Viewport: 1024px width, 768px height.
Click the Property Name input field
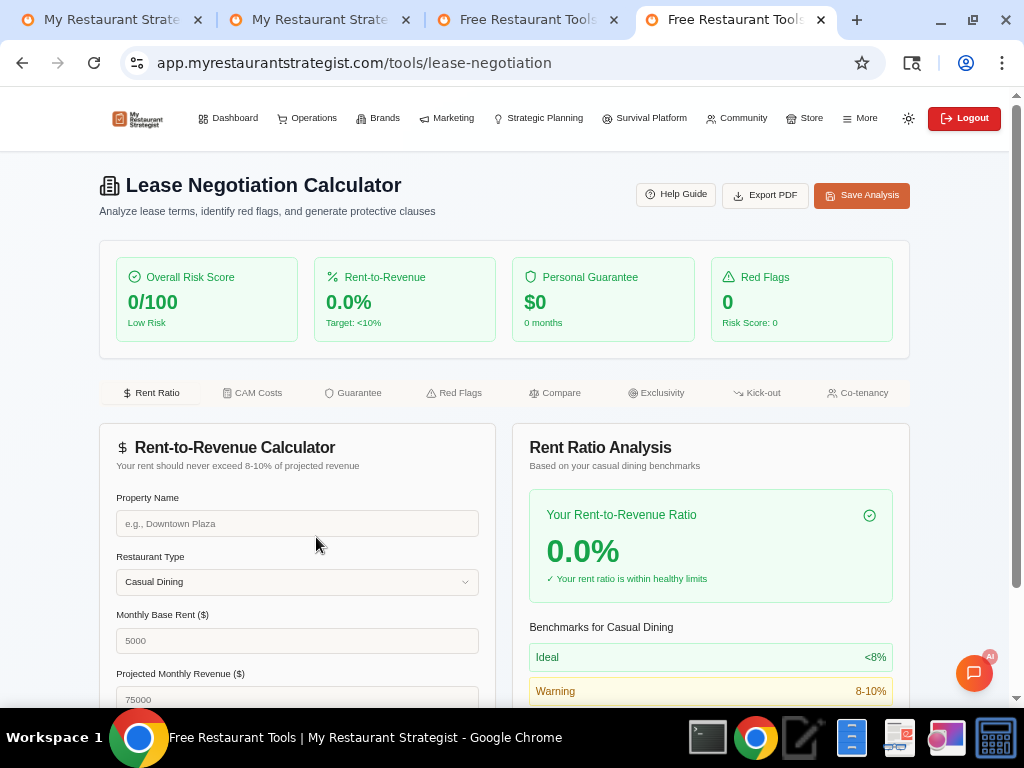pyautogui.click(x=297, y=523)
